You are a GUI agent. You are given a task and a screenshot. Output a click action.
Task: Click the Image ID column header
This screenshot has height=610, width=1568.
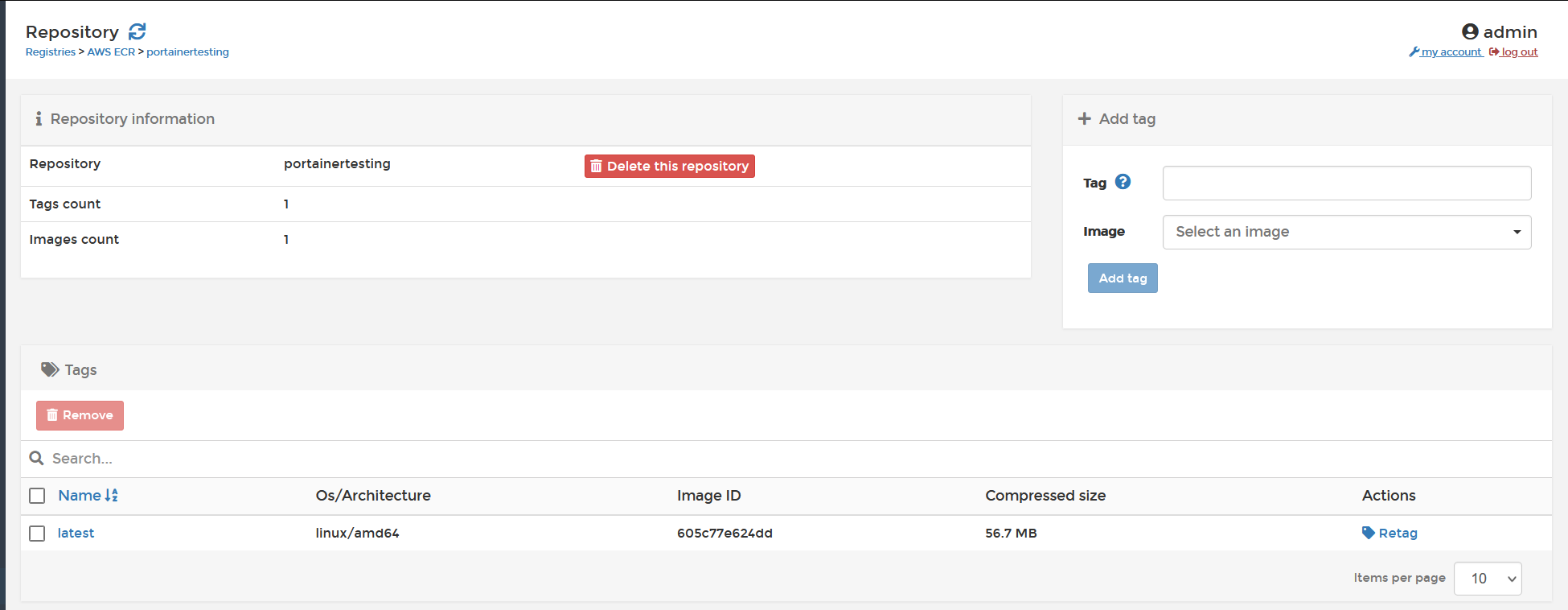pos(708,496)
